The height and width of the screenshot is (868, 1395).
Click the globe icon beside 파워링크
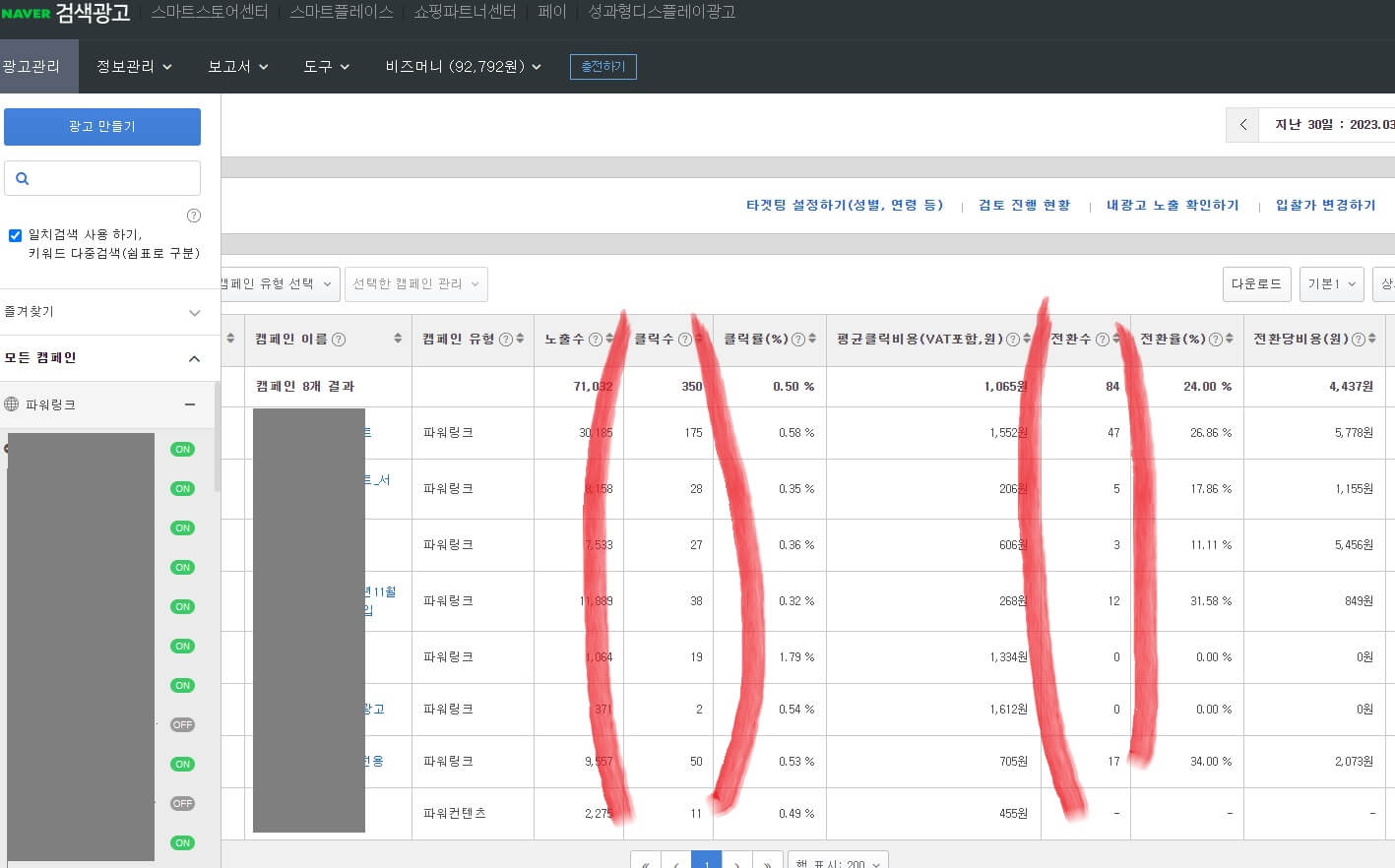point(10,404)
